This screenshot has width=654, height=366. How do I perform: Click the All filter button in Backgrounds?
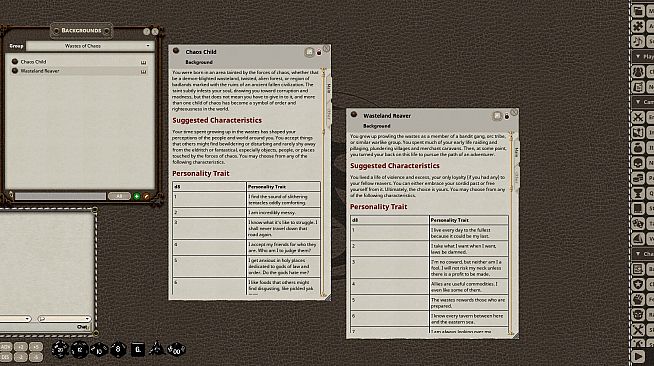point(119,196)
